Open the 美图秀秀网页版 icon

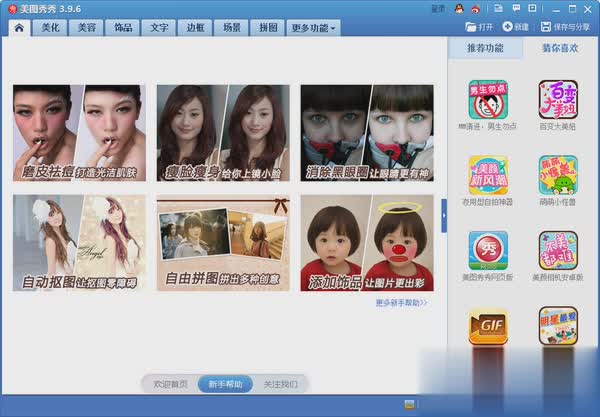click(488, 251)
